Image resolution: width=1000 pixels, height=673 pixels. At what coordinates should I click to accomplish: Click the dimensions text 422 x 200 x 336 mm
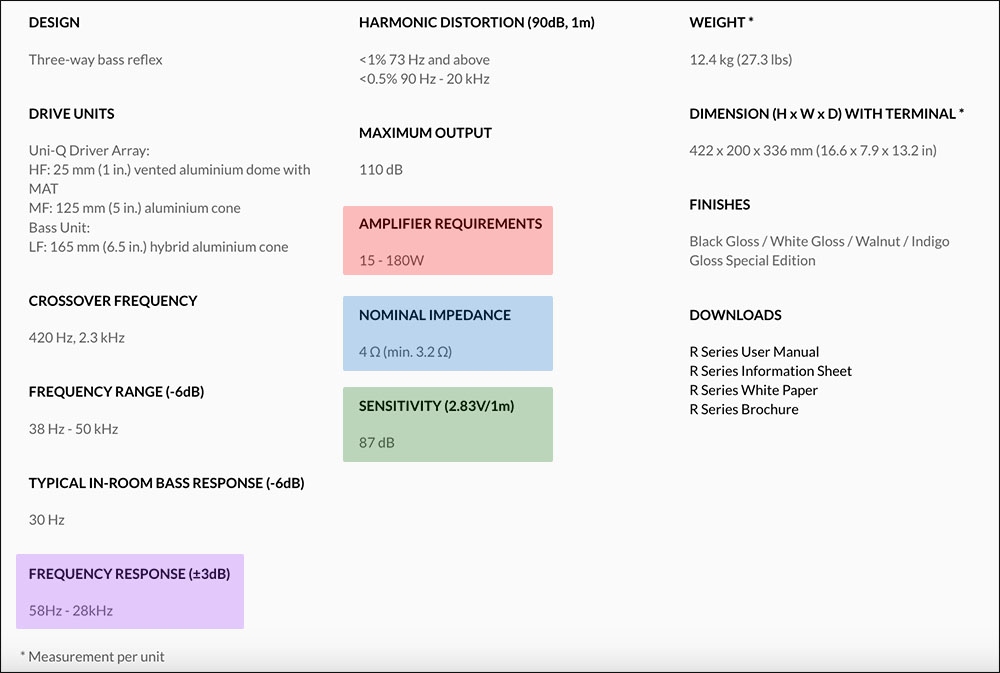(812, 151)
